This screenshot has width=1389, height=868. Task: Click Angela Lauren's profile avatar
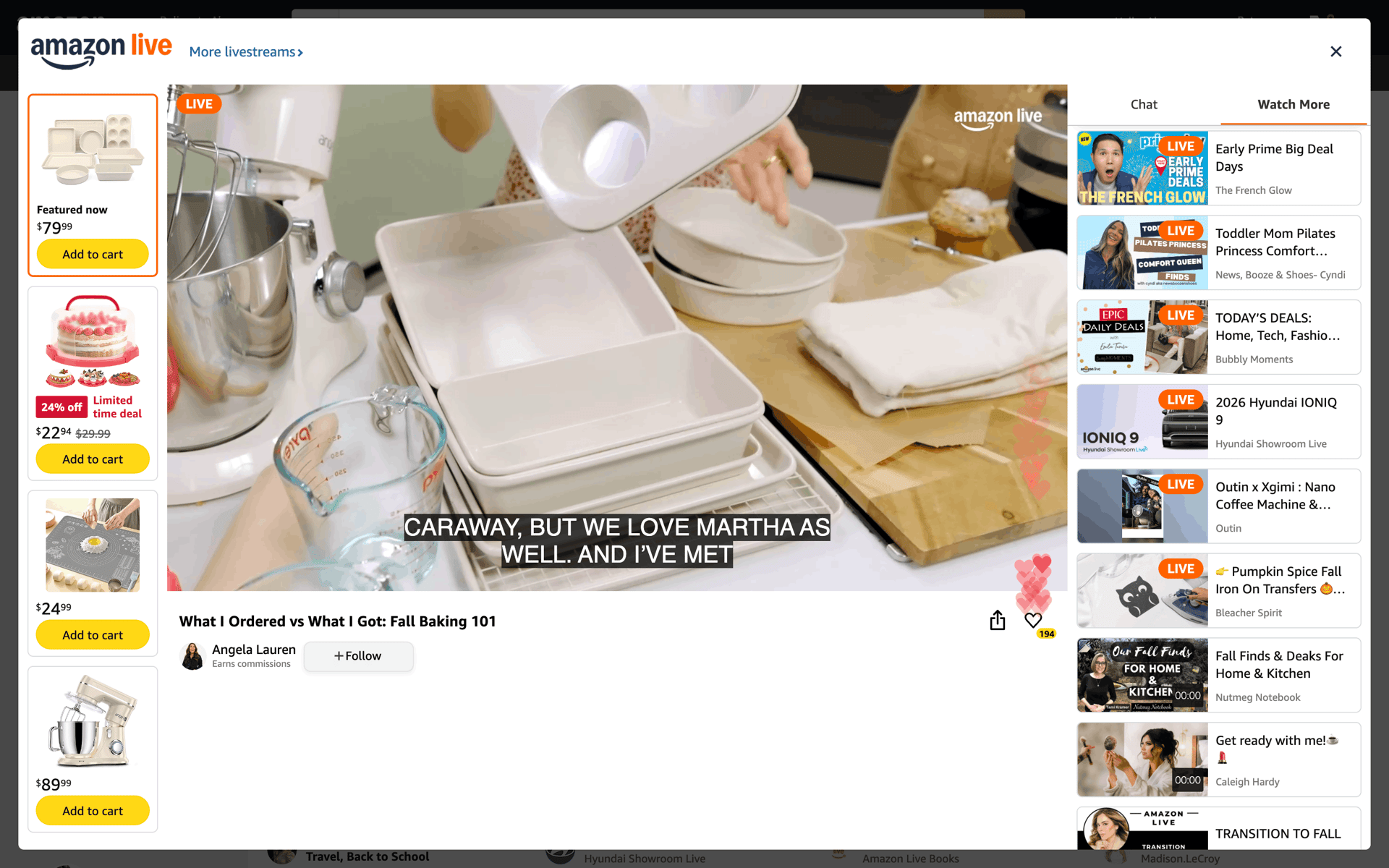click(192, 656)
